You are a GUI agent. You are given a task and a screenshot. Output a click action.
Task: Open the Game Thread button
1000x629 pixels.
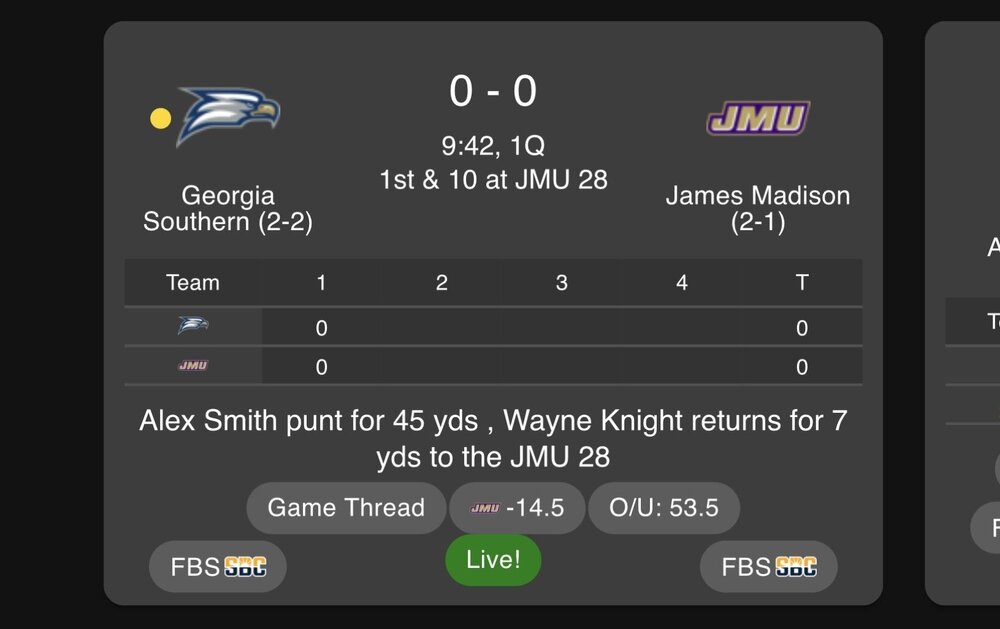point(346,508)
